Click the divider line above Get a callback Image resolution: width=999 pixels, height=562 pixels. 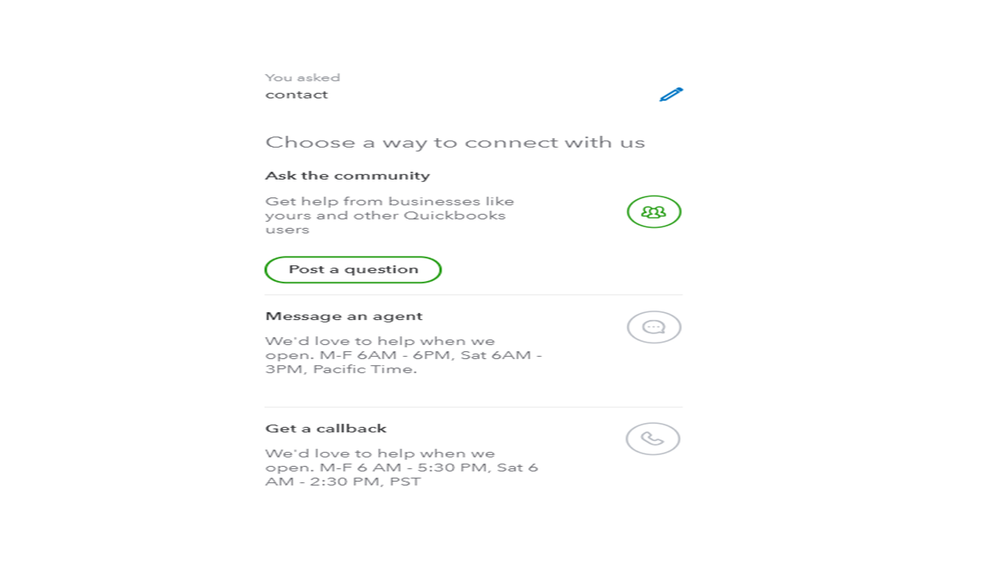(x=473, y=407)
